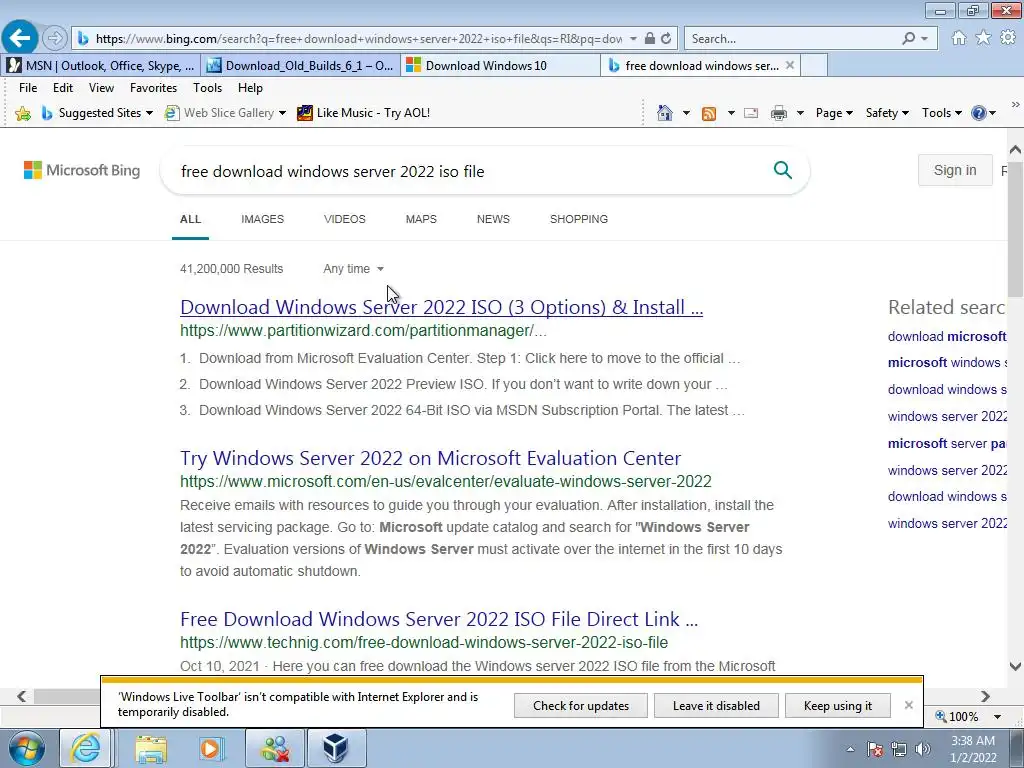Click Check for updates button
The width and height of the screenshot is (1024, 768).
click(x=581, y=705)
